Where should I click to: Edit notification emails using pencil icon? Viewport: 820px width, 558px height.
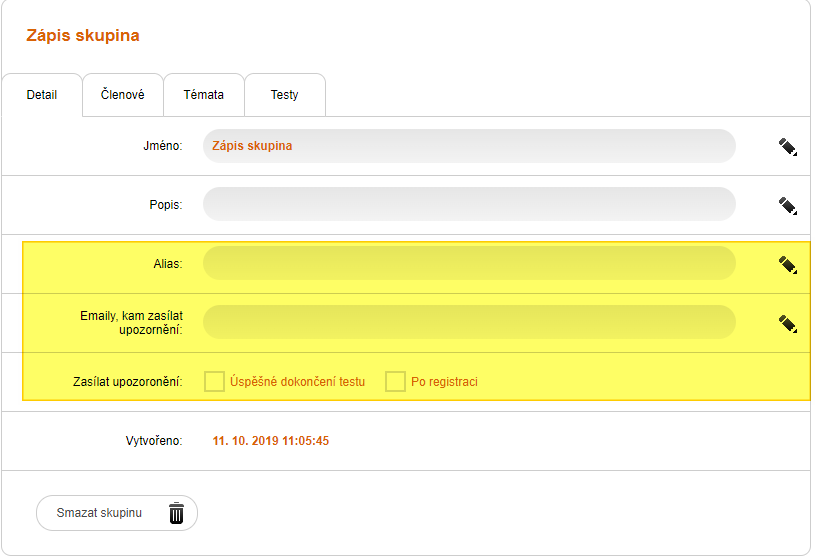pyautogui.click(x=788, y=323)
